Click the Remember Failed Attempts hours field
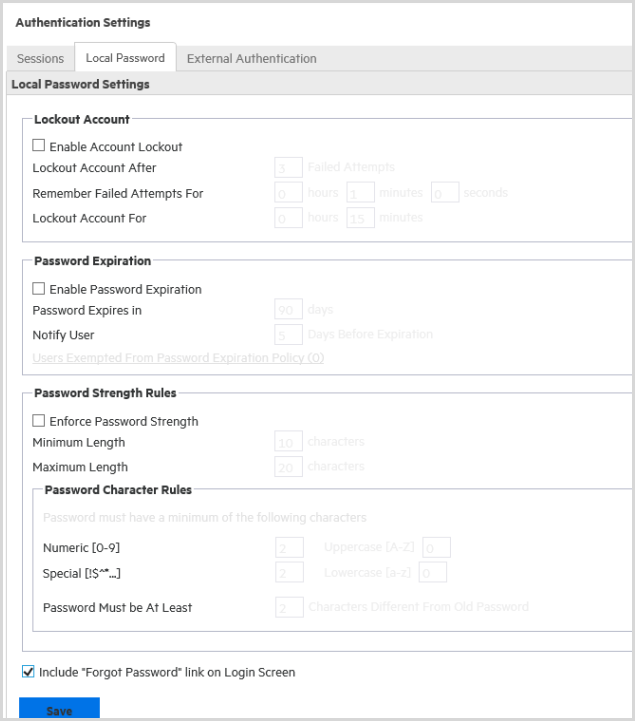635x721 pixels. click(x=288, y=193)
